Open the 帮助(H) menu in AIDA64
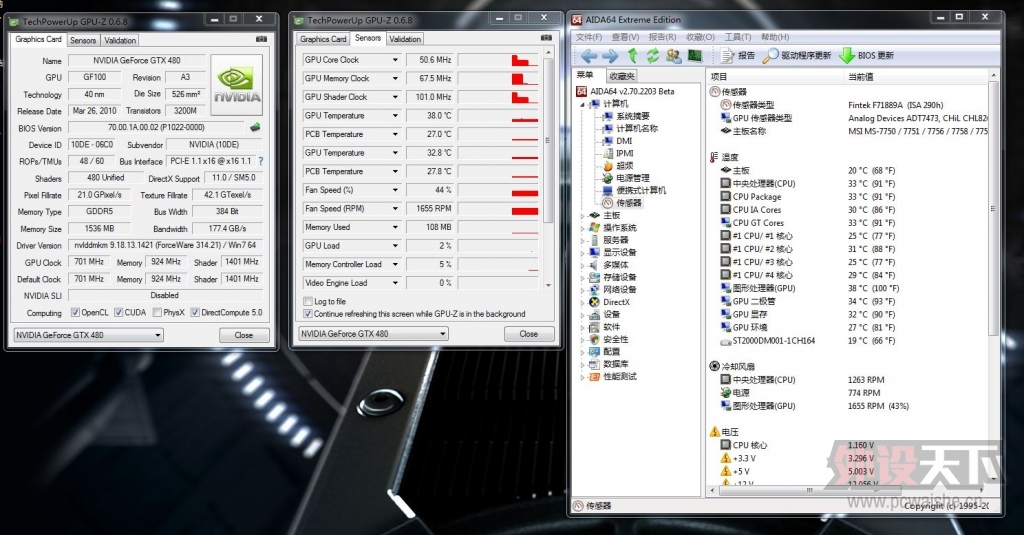The height and width of the screenshot is (535, 1024). pyautogui.click(x=775, y=37)
